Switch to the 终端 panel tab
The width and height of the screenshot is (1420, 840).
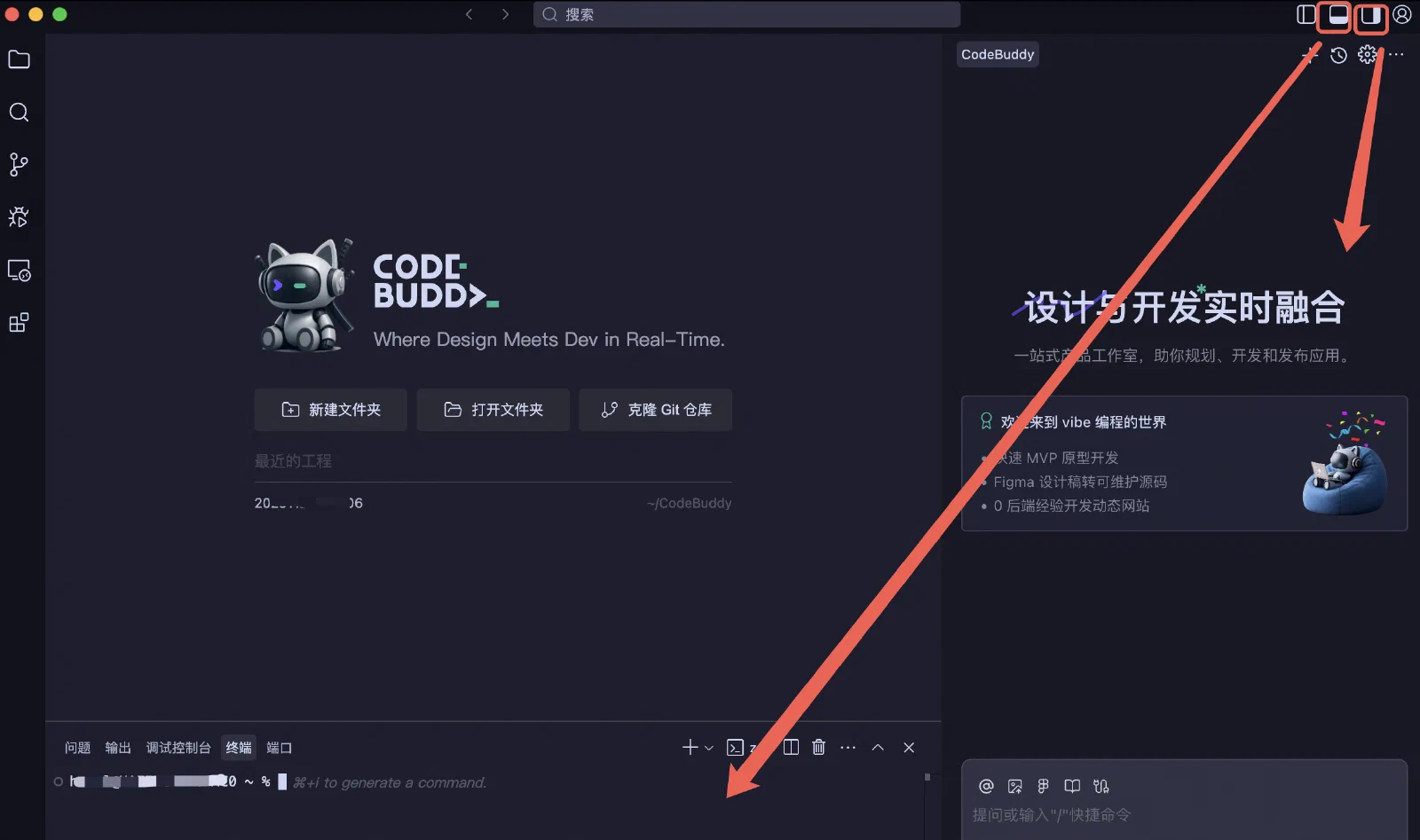click(239, 748)
